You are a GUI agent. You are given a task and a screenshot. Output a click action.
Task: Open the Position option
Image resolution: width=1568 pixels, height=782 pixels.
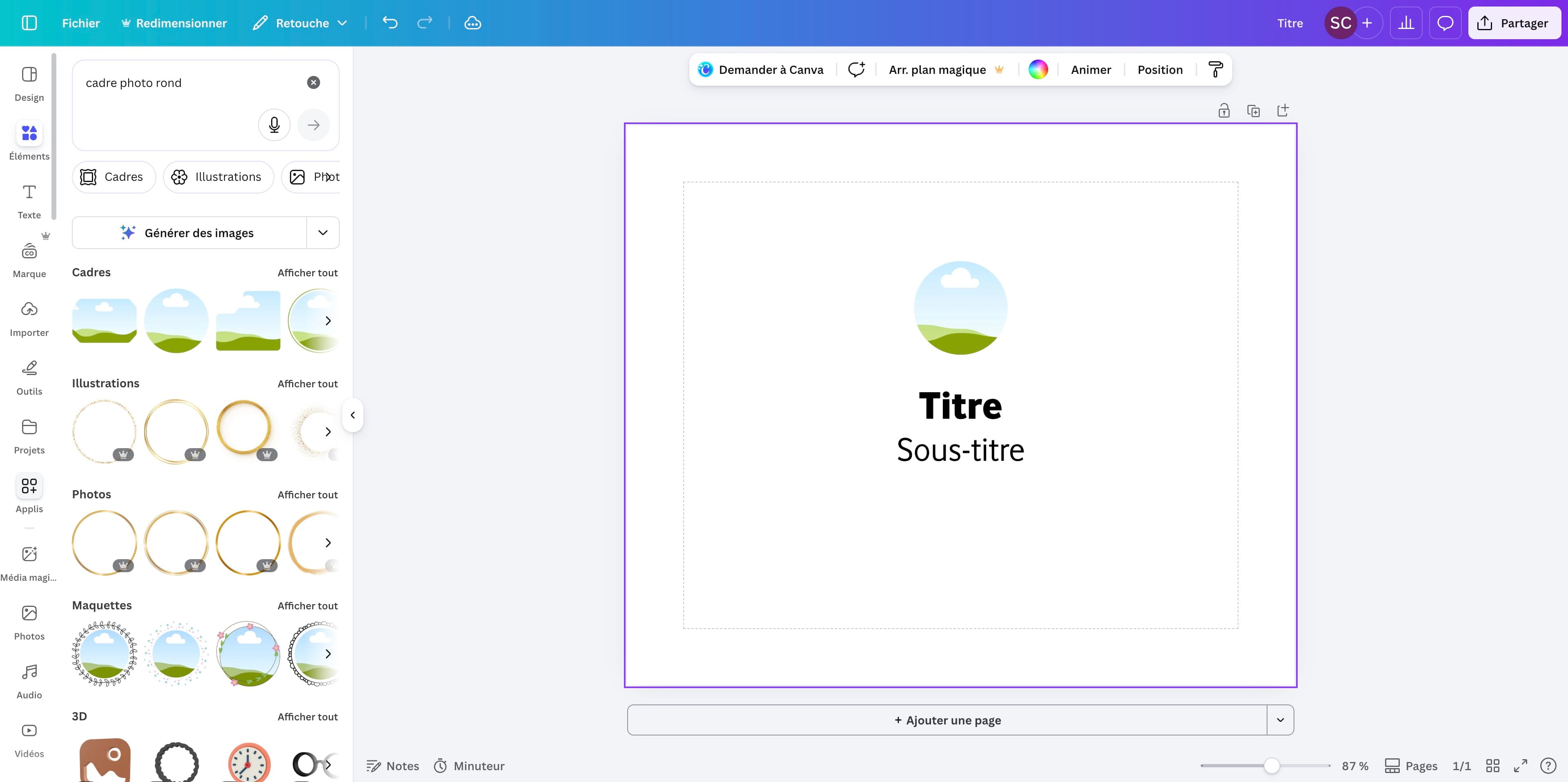coord(1160,70)
